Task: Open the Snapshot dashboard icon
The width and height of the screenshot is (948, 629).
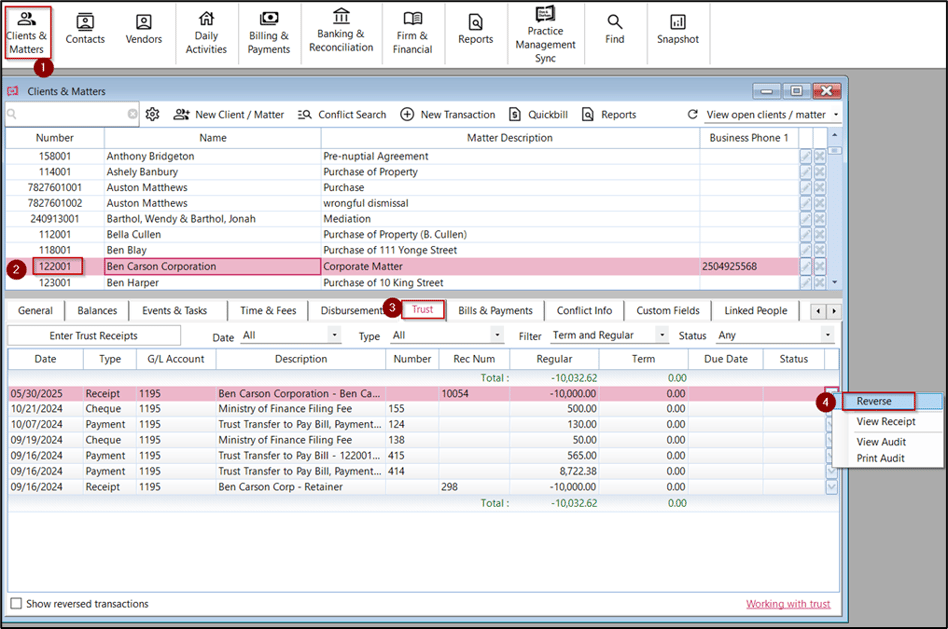Action: click(x=678, y=30)
